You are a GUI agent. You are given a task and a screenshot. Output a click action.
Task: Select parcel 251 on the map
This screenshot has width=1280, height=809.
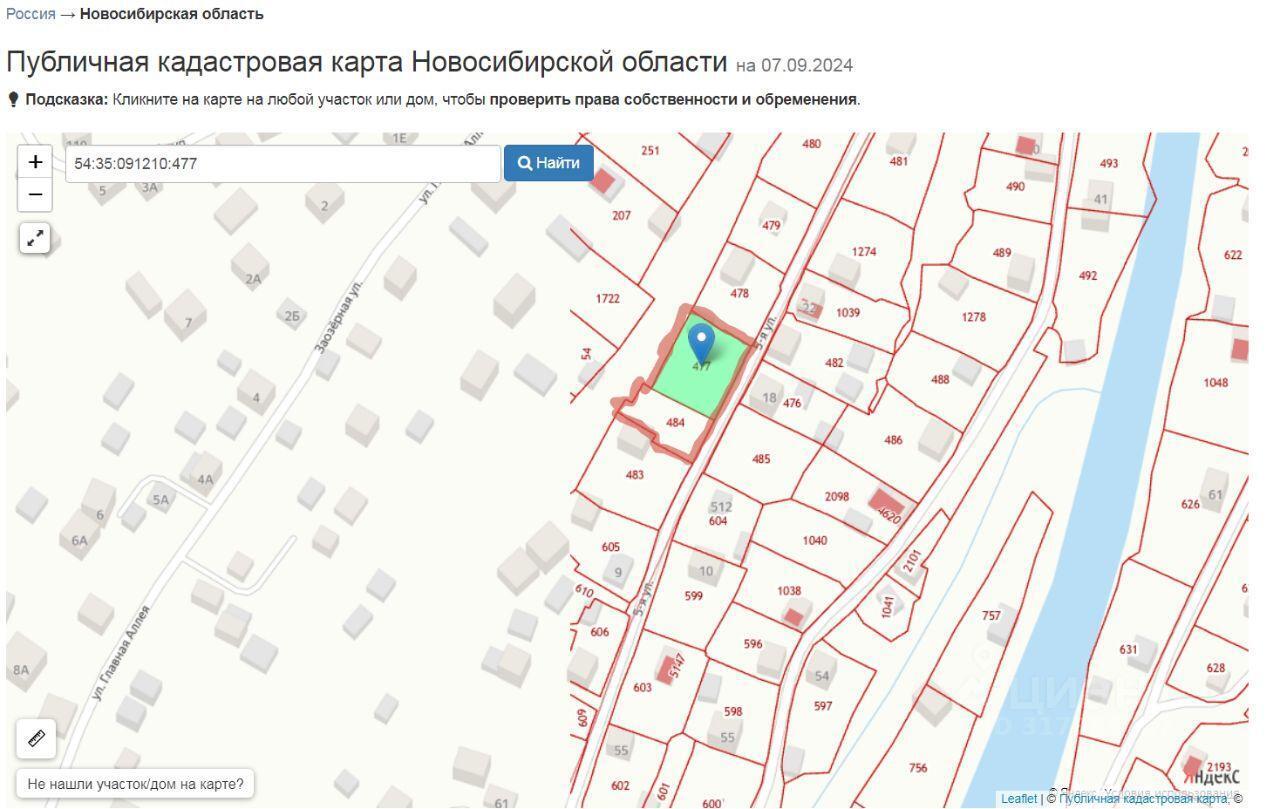click(x=650, y=151)
